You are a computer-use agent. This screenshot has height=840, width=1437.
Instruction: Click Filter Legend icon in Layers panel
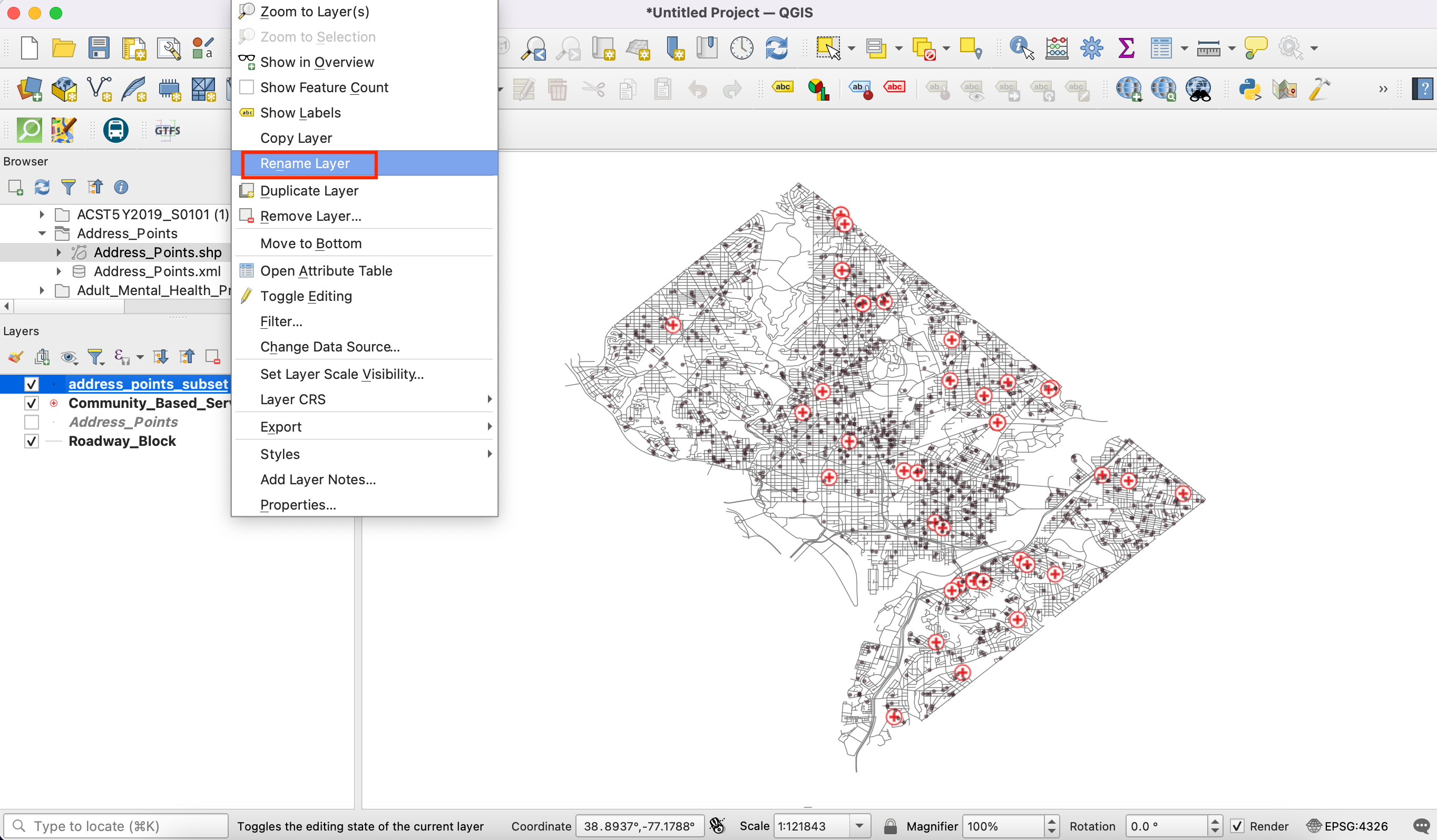point(95,357)
